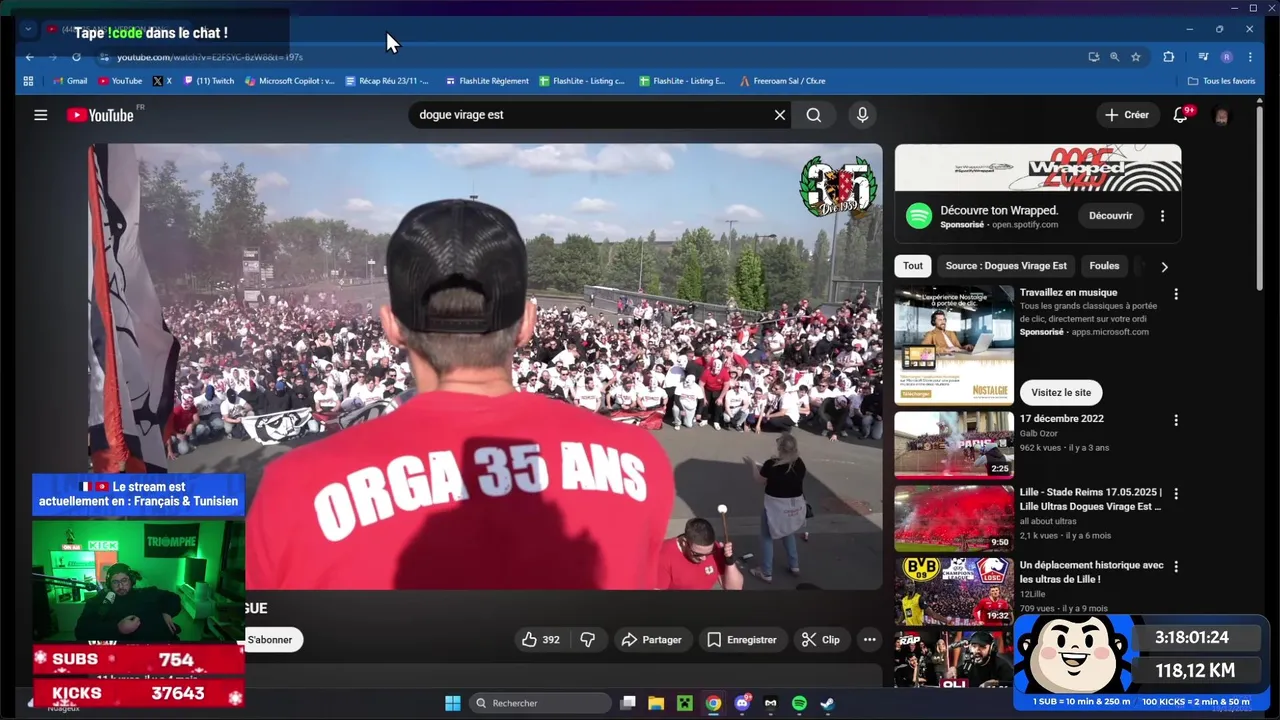Open the YouTube account avatar menu

(x=1221, y=116)
